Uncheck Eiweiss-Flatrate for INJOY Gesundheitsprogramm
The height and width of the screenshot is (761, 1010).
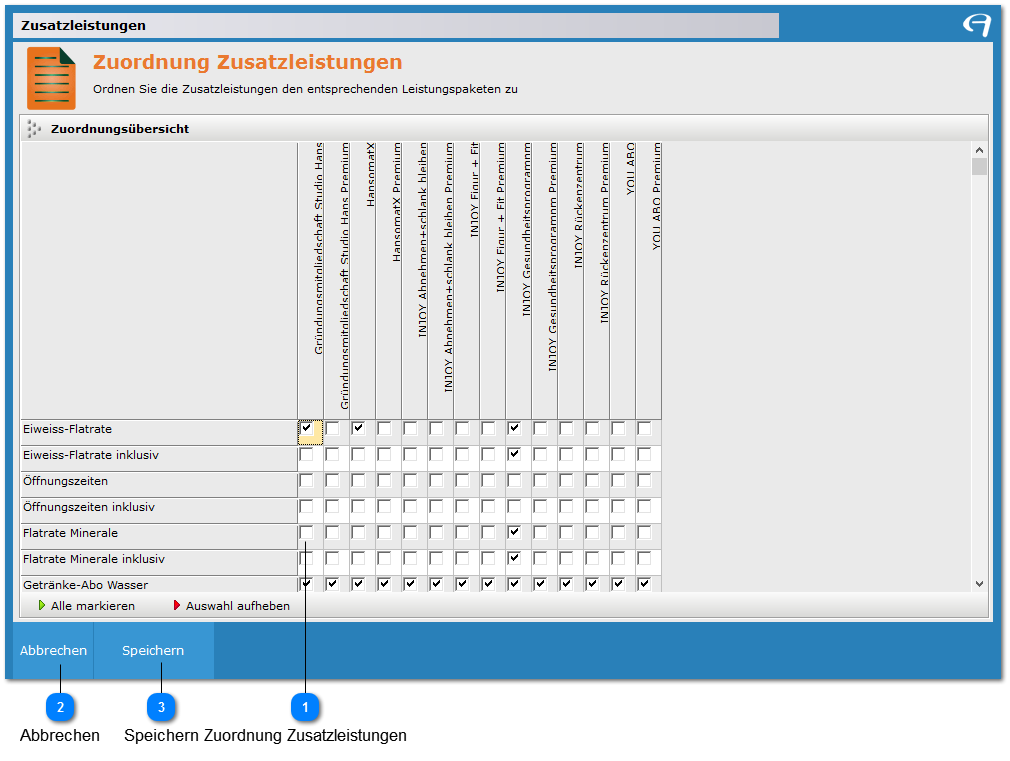coord(514,428)
